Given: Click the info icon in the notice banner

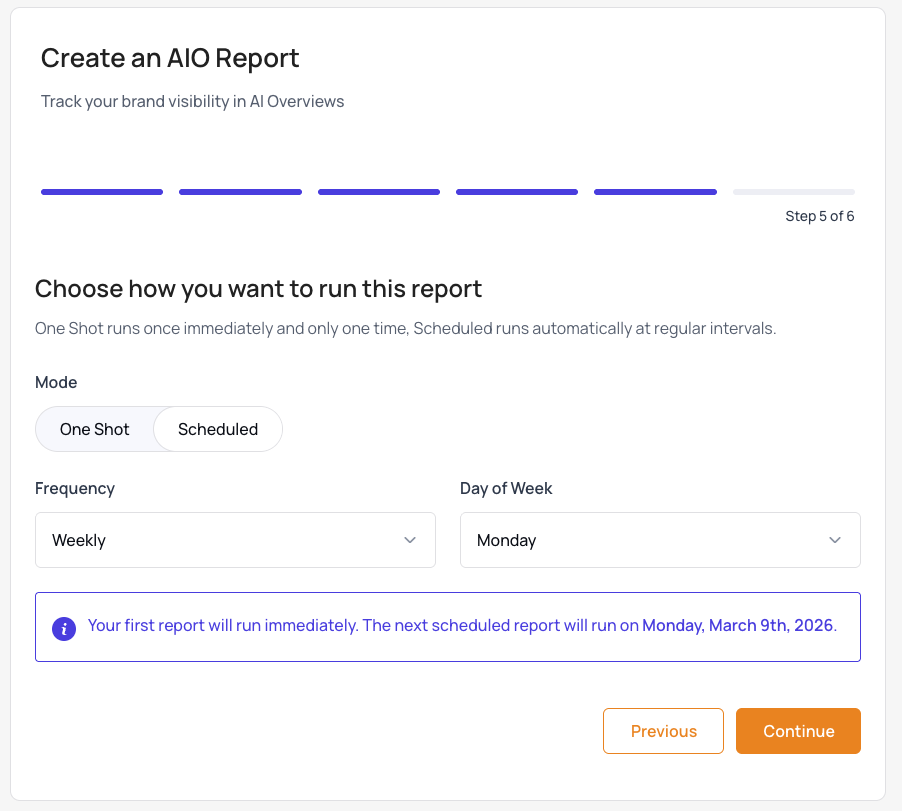Looking at the screenshot, I should [x=64, y=628].
